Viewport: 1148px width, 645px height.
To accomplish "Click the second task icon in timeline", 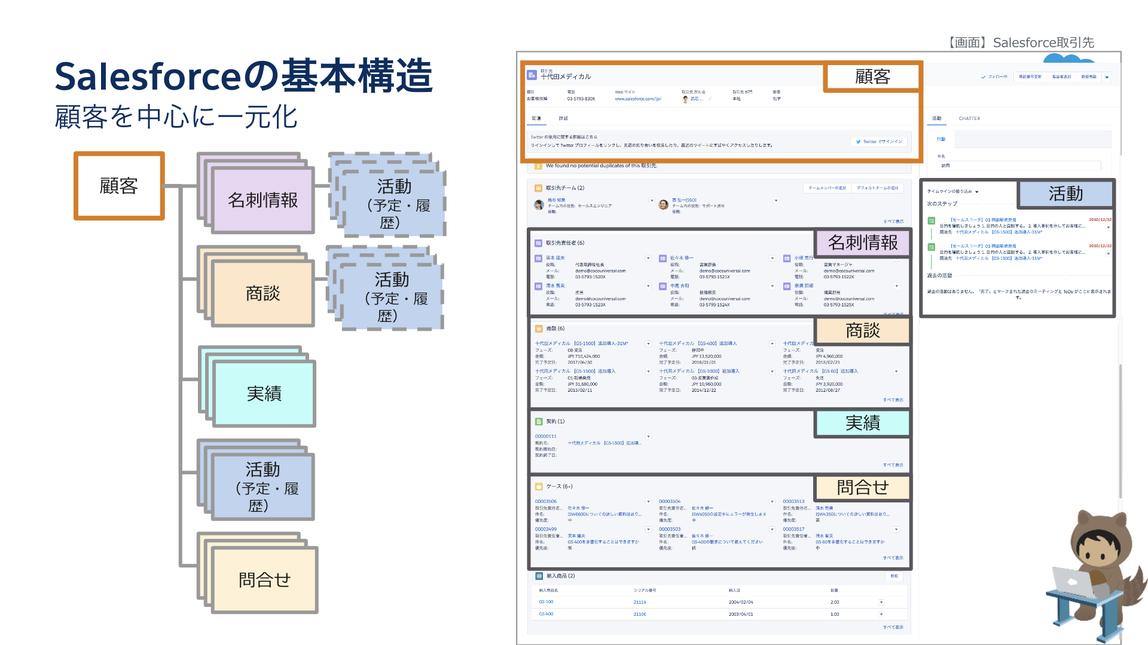I will pos(932,247).
